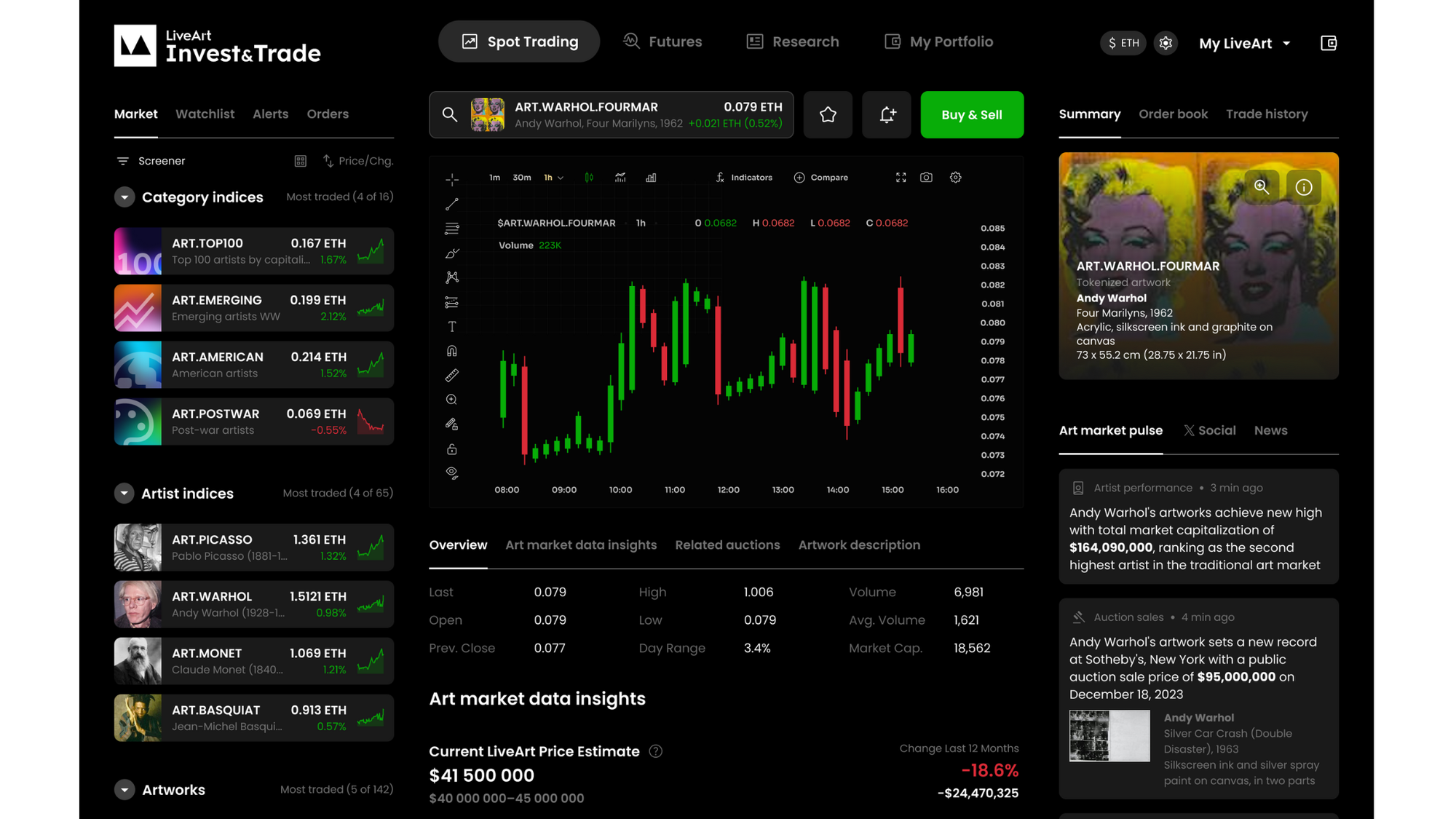
Task: Open the Compare button on chart
Action: (821, 178)
